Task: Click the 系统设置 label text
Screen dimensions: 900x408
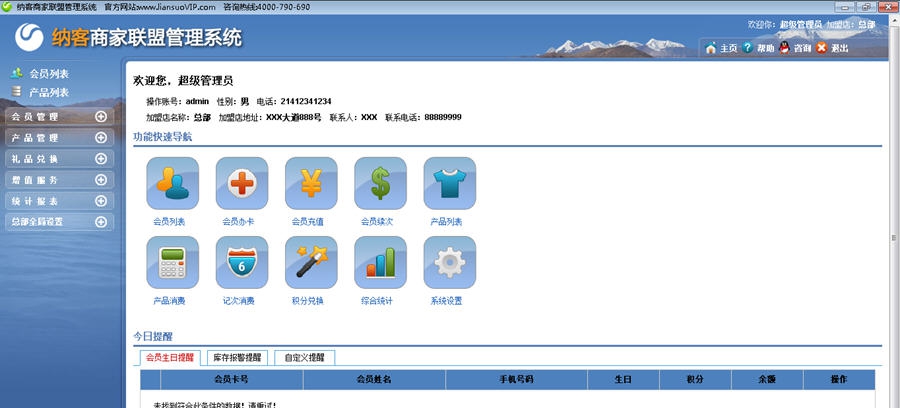Action: click(446, 301)
